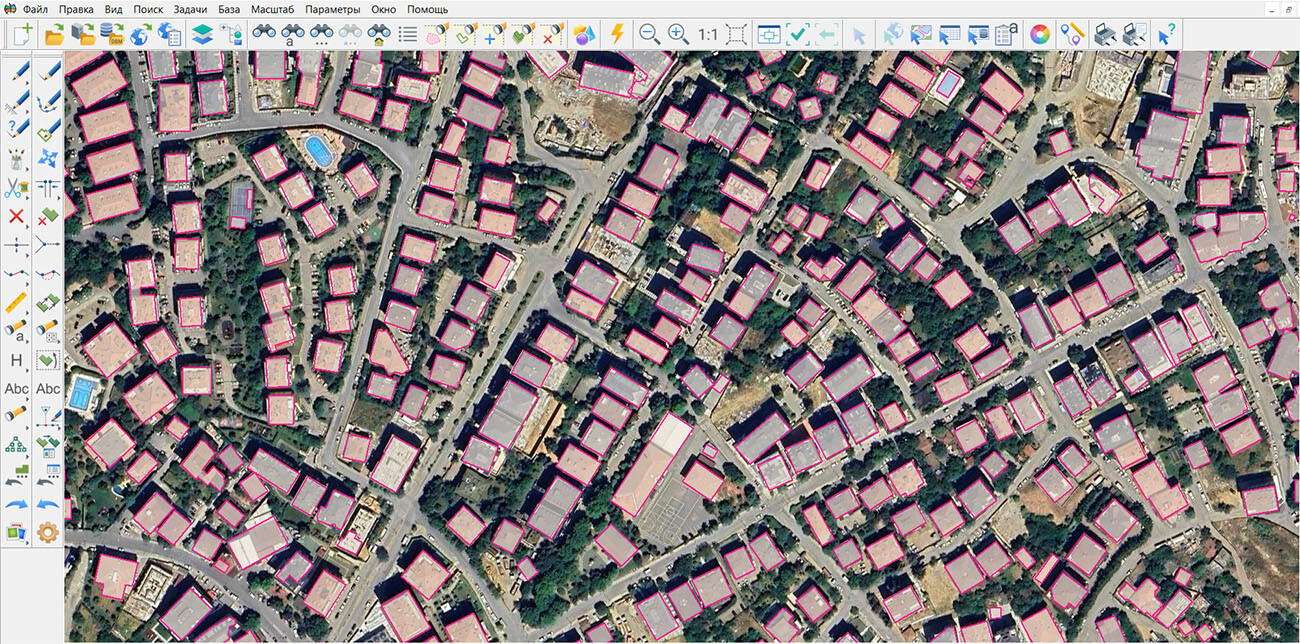
Task: Toggle the green checkmark selection button
Action: (x=798, y=34)
